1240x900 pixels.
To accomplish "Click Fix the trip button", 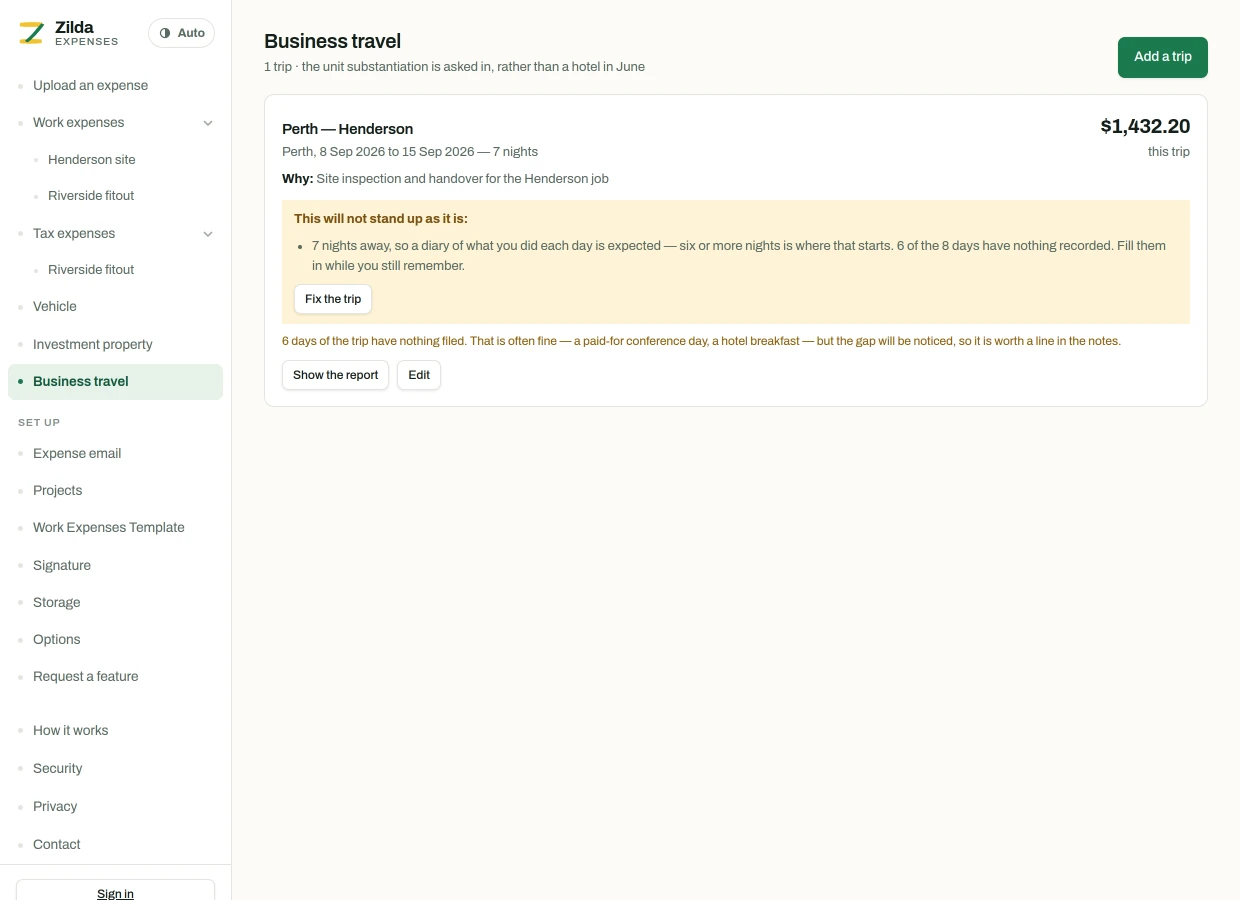I will (x=333, y=299).
